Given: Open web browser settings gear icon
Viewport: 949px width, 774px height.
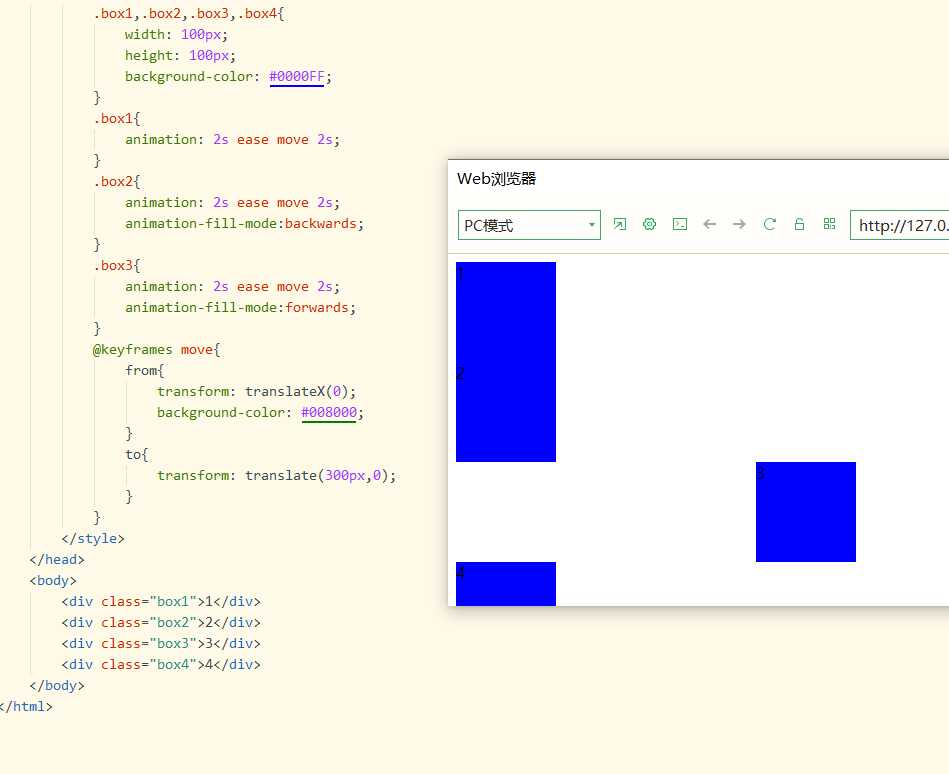Looking at the screenshot, I should tap(649, 225).
